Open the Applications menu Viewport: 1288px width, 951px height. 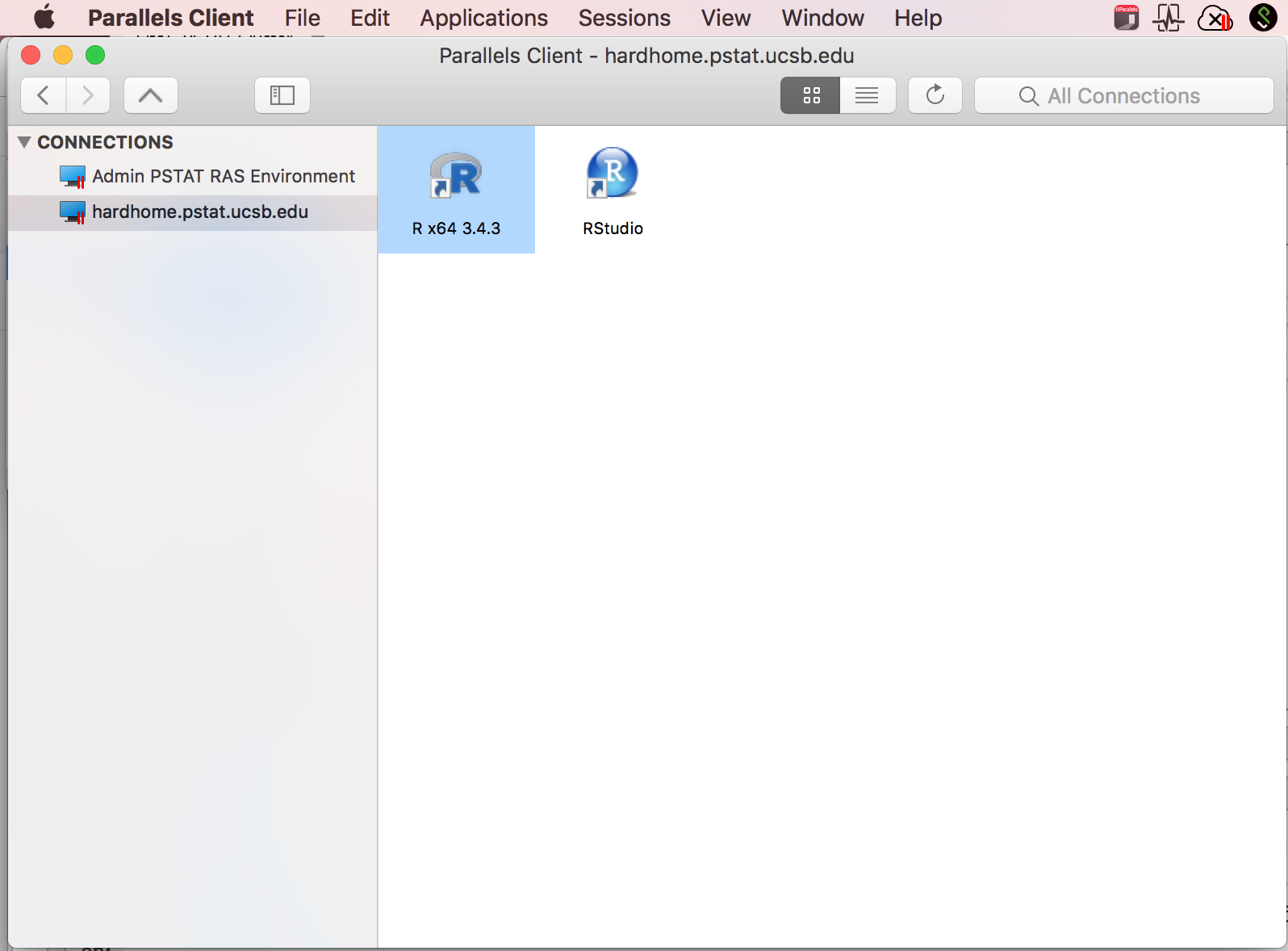pyautogui.click(x=483, y=18)
